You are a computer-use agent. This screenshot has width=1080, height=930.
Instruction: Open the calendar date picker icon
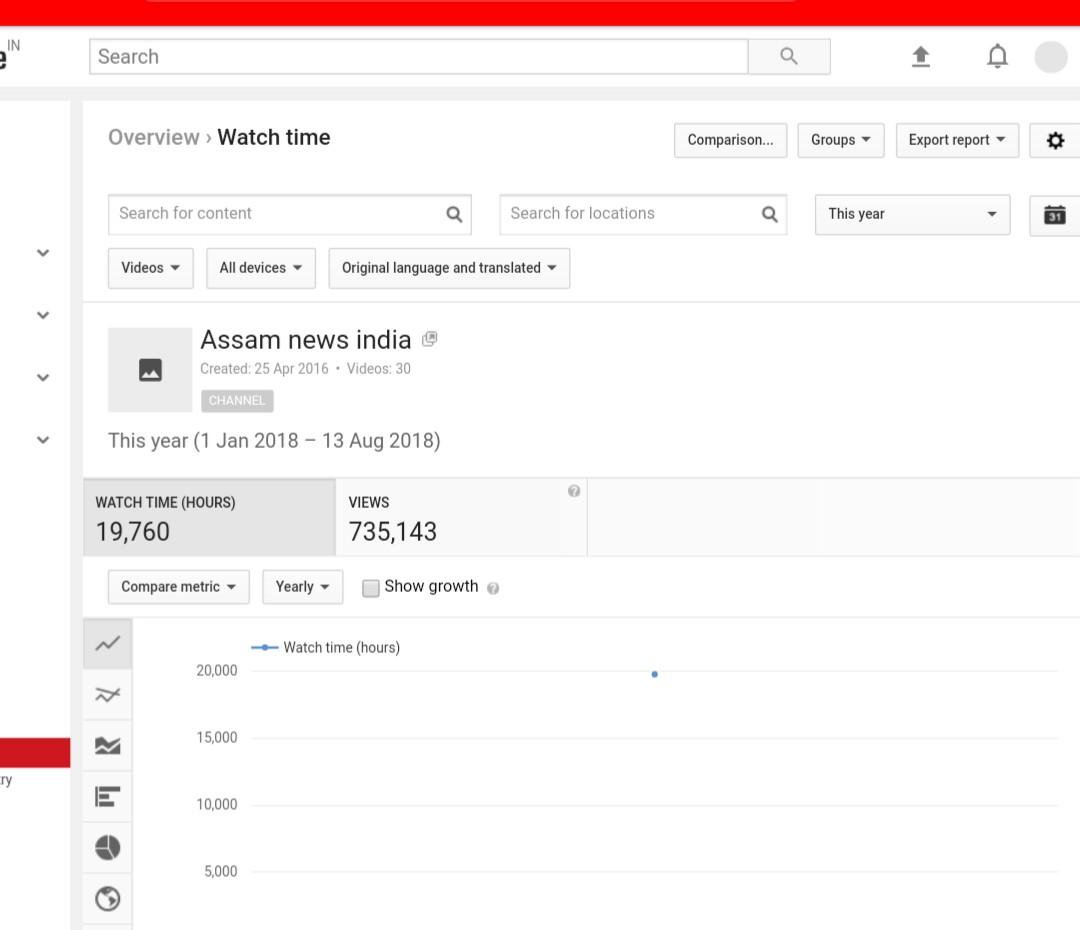[1055, 215]
